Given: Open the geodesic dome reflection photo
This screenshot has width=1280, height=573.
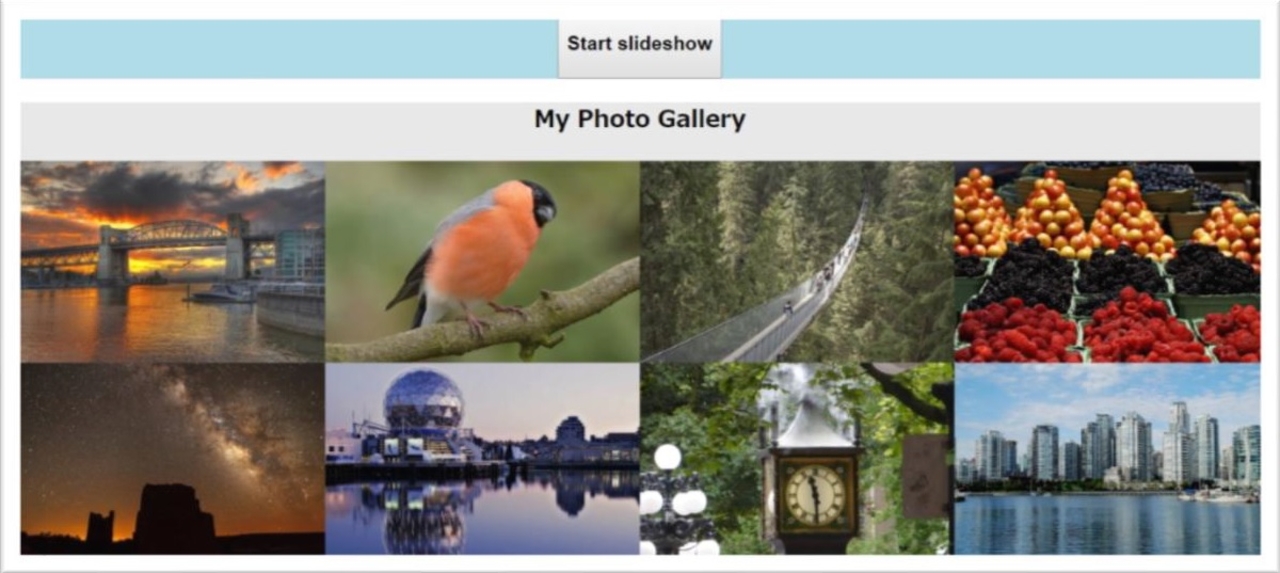Looking at the screenshot, I should 482,458.
